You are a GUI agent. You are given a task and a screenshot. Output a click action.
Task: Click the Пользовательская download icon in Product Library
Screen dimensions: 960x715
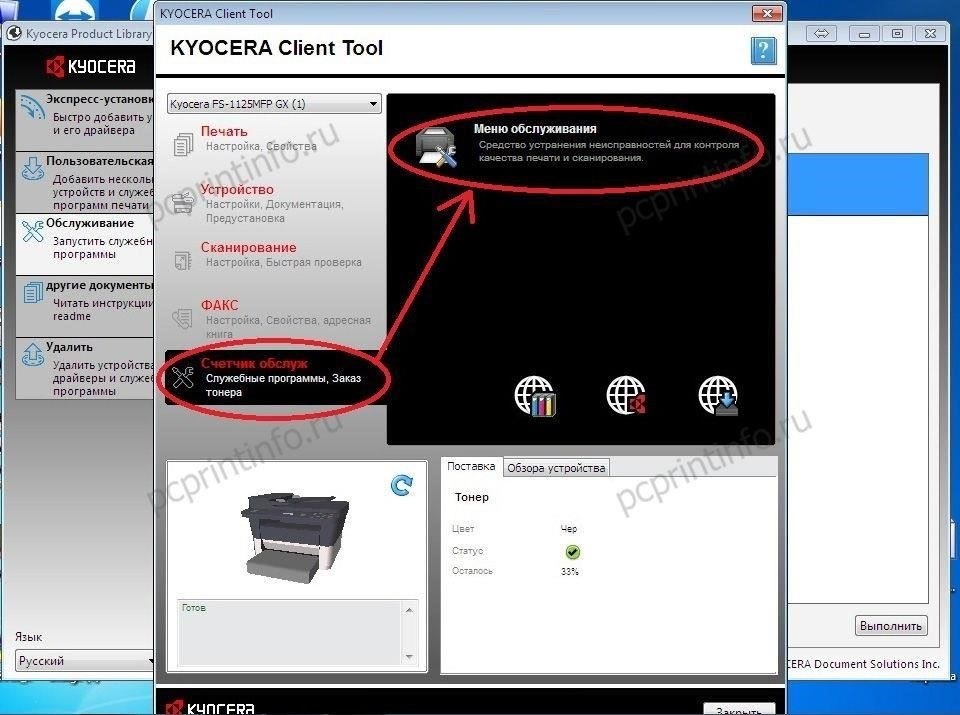click(x=32, y=168)
